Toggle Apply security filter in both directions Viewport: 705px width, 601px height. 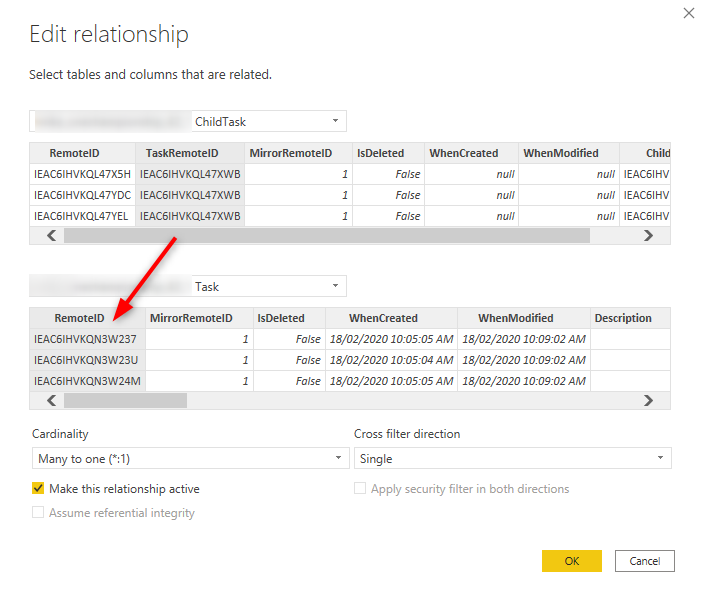pos(360,488)
